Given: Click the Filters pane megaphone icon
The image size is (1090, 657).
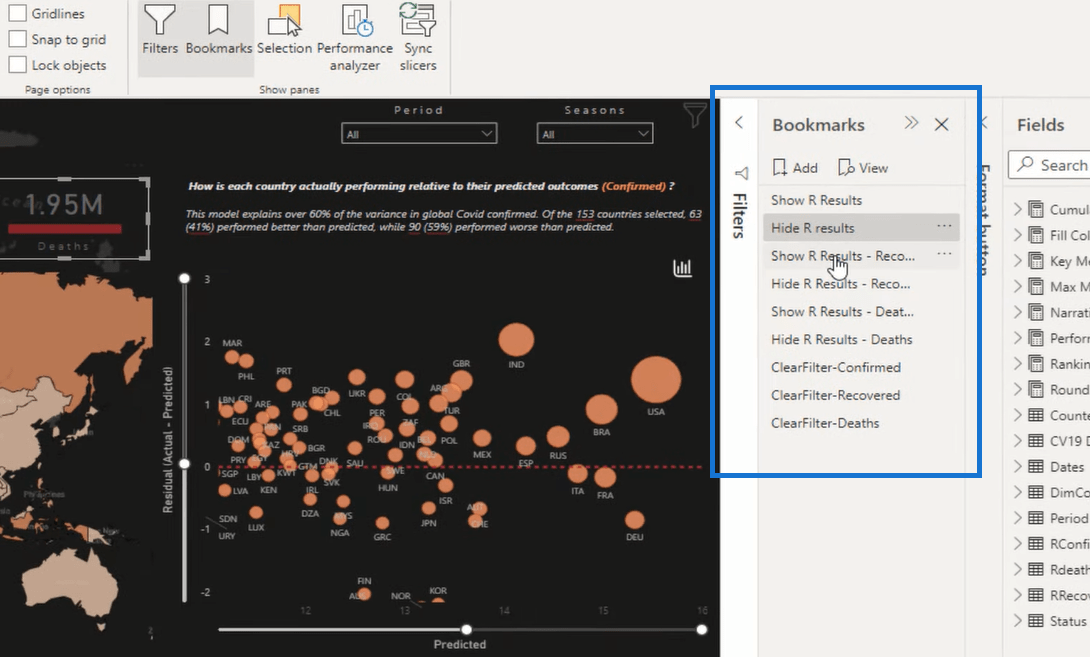Looking at the screenshot, I should point(742,173).
